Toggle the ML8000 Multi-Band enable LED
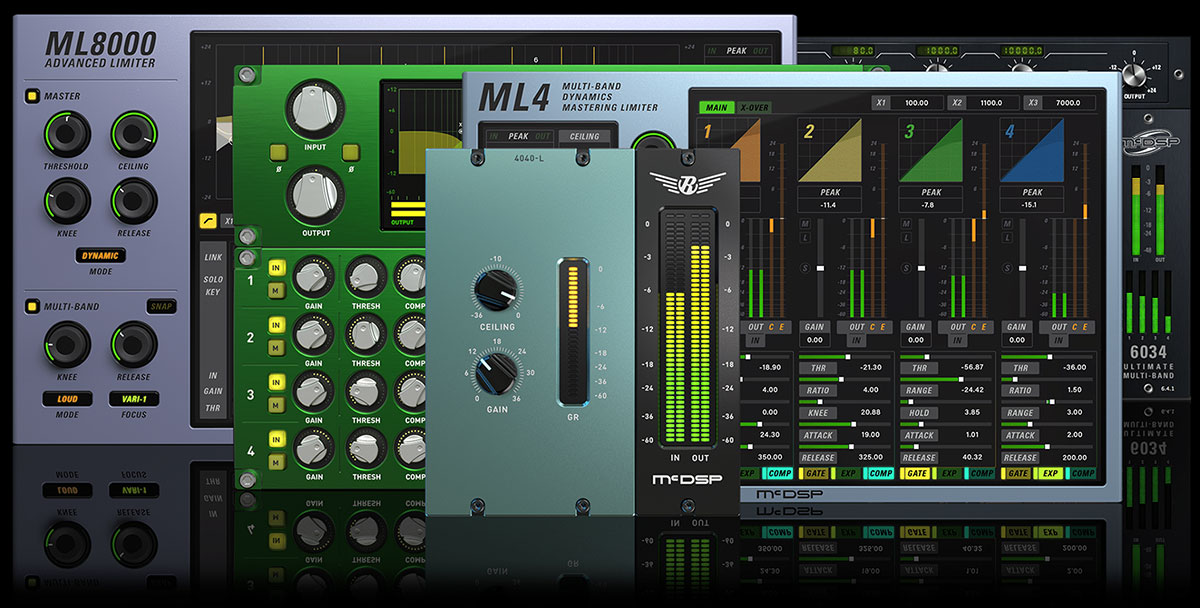Screen dimensions: 1200x608 pos(32,306)
